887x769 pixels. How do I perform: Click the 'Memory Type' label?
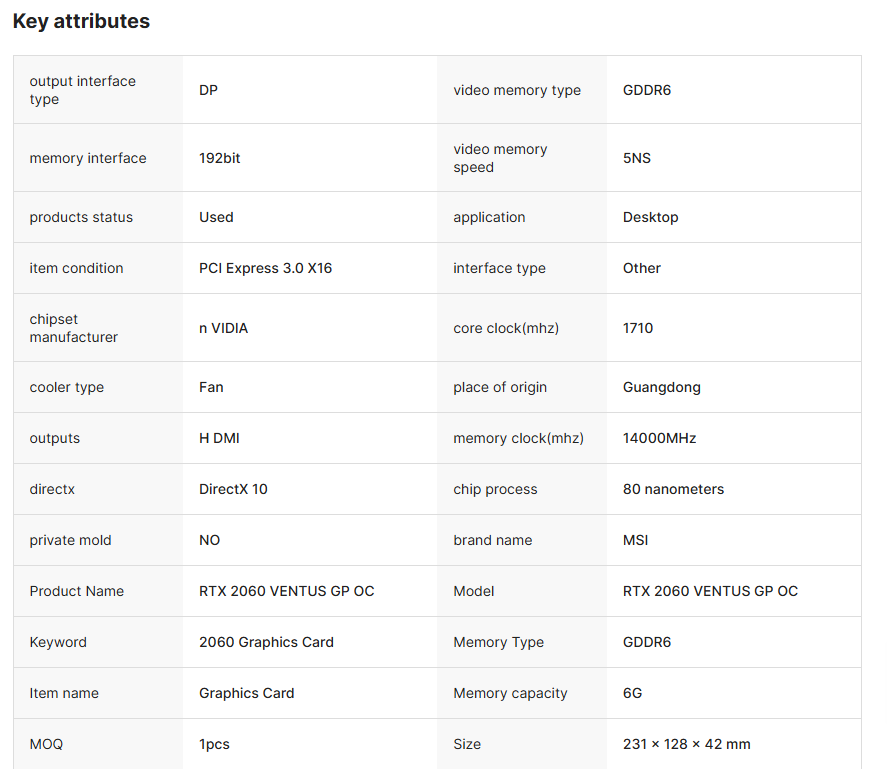[498, 642]
